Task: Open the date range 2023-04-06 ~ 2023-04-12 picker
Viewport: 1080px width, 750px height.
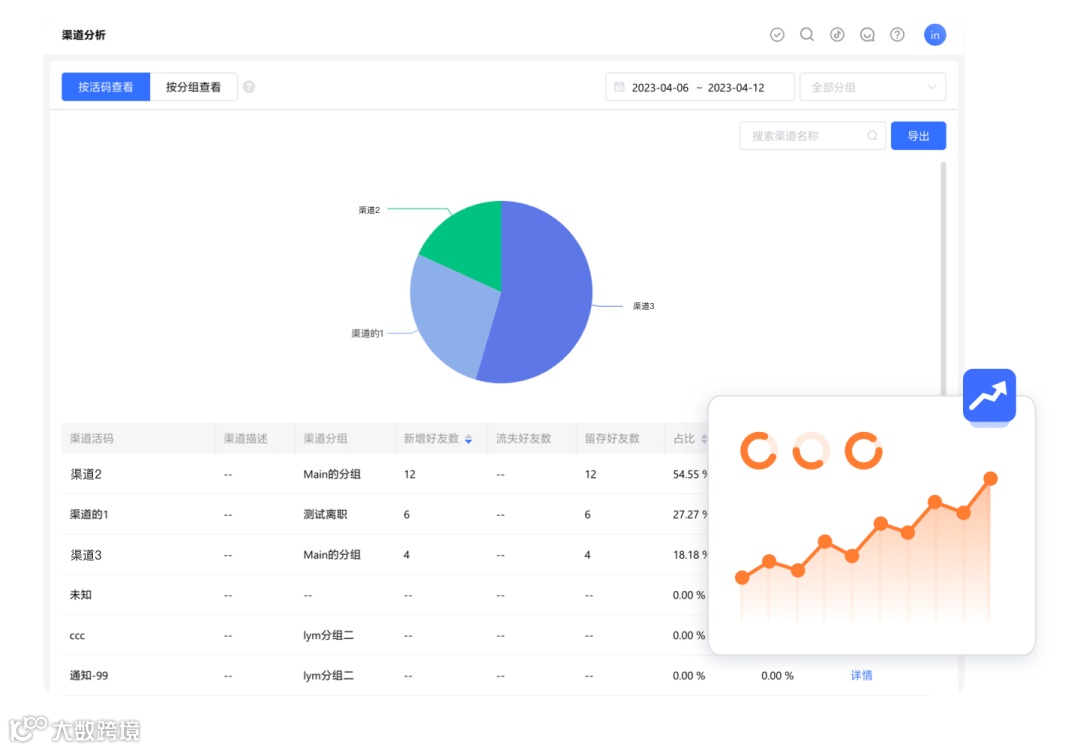Action: coord(699,87)
